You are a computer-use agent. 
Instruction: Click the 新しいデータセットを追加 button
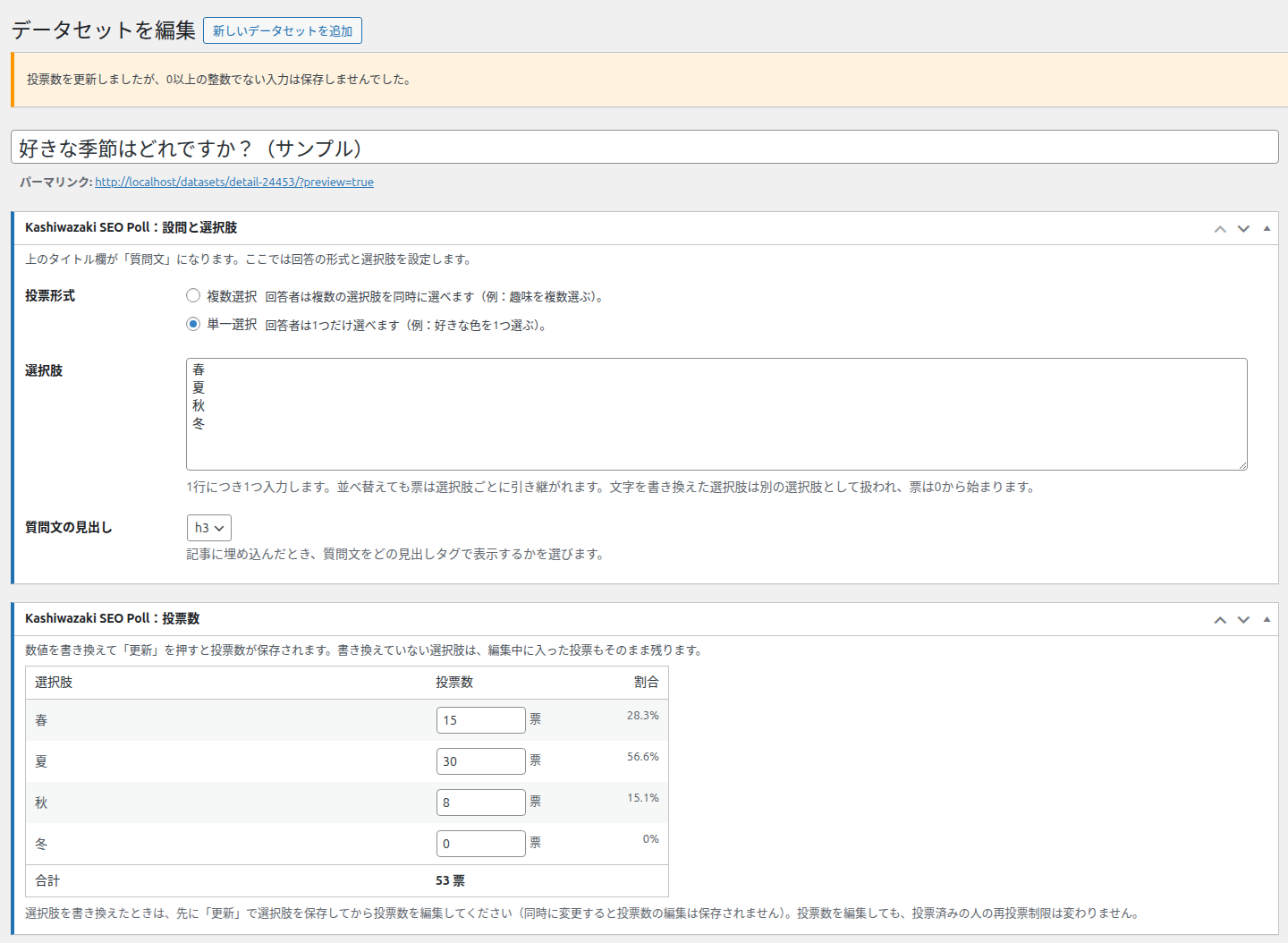(283, 30)
